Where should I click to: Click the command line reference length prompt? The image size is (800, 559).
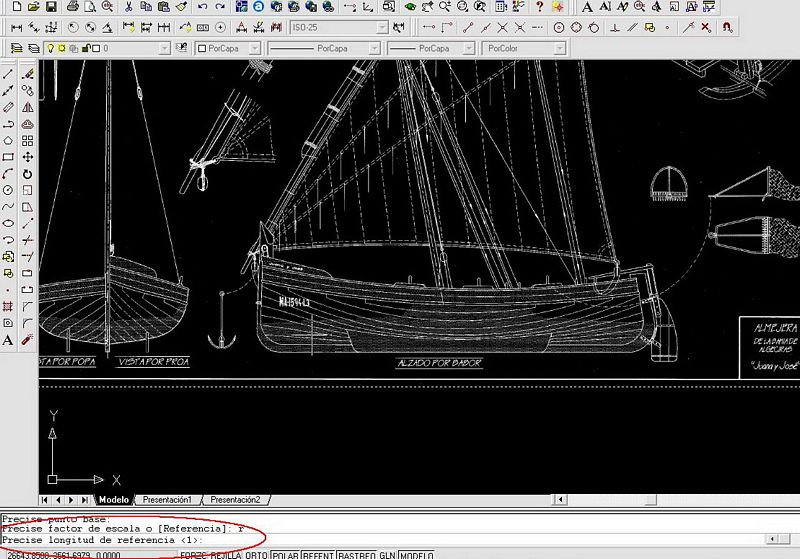pos(103,540)
